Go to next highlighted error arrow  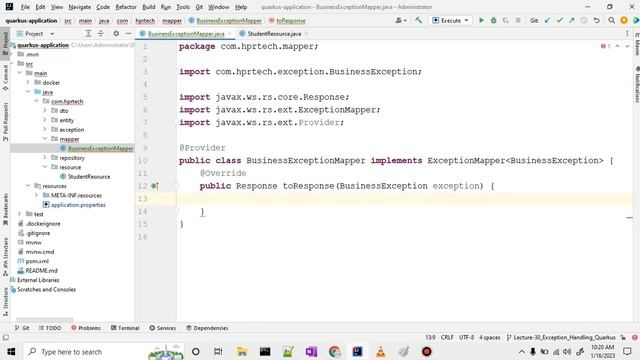[627, 46]
